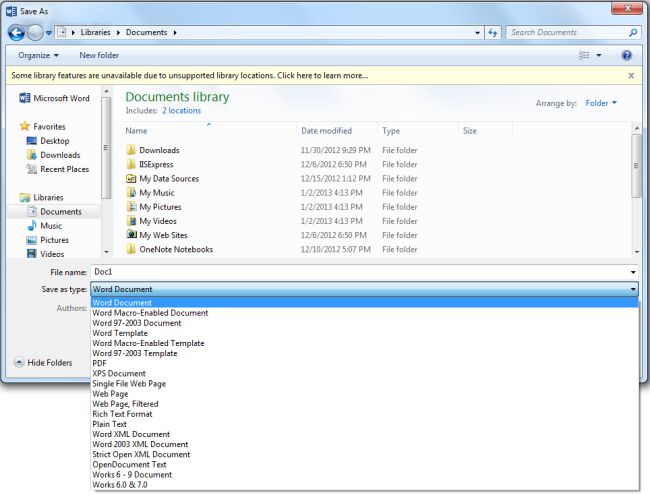This screenshot has height=495, width=650.
Task: Choose Word XML Document type
Action: coord(364,434)
